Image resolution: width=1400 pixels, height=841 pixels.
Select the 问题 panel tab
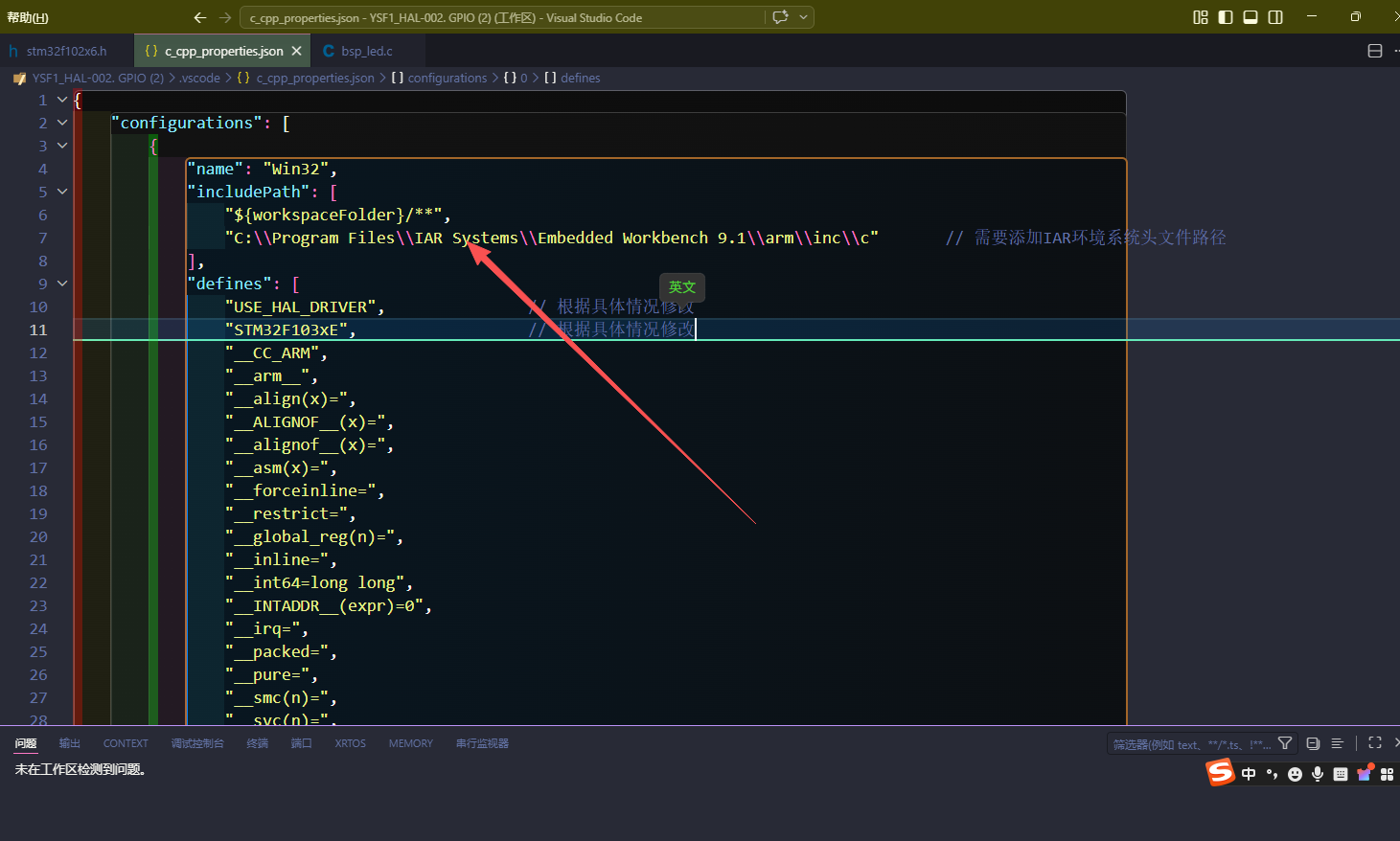(x=26, y=743)
